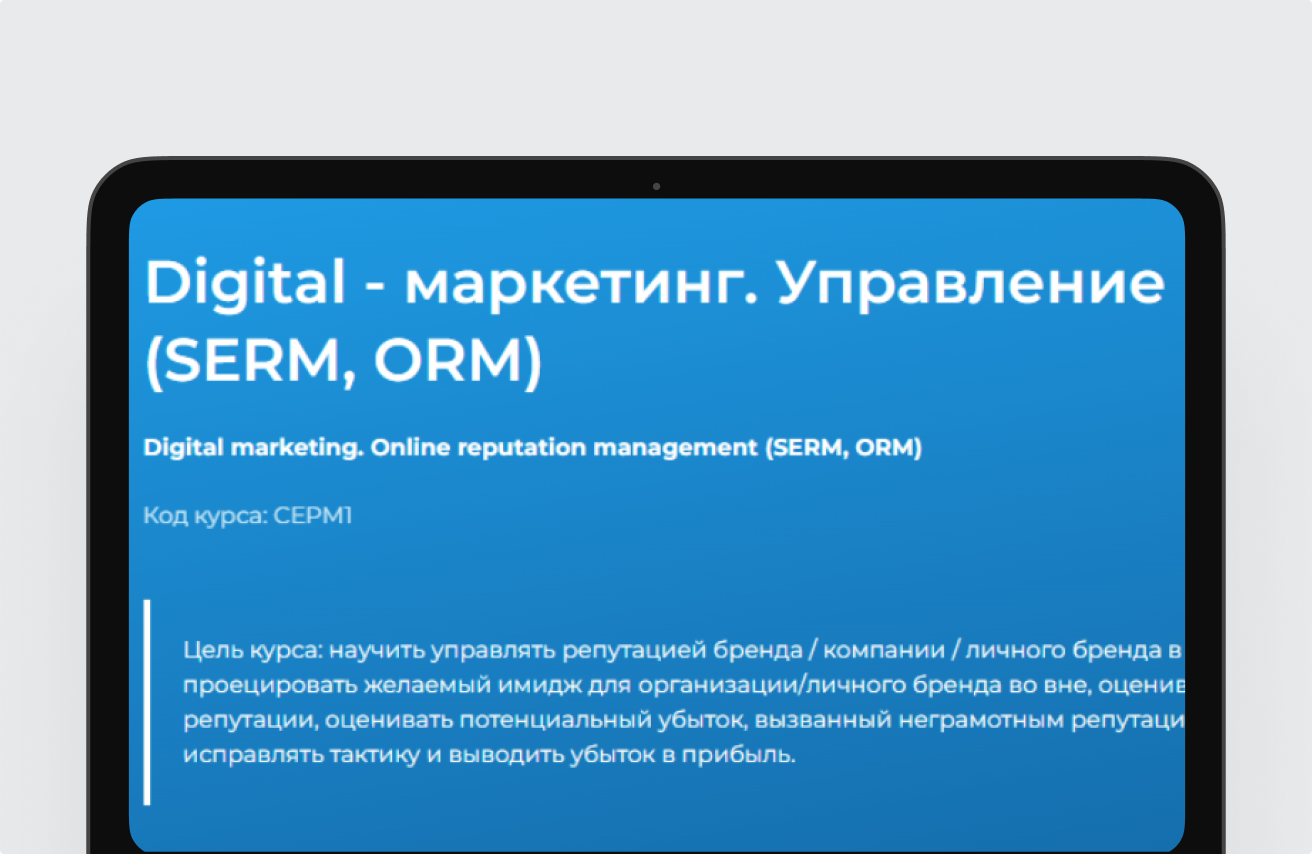The image size is (1312, 854).
Task: Click the line starting 'Цель курса: научить управлять'
Action: tap(684, 651)
